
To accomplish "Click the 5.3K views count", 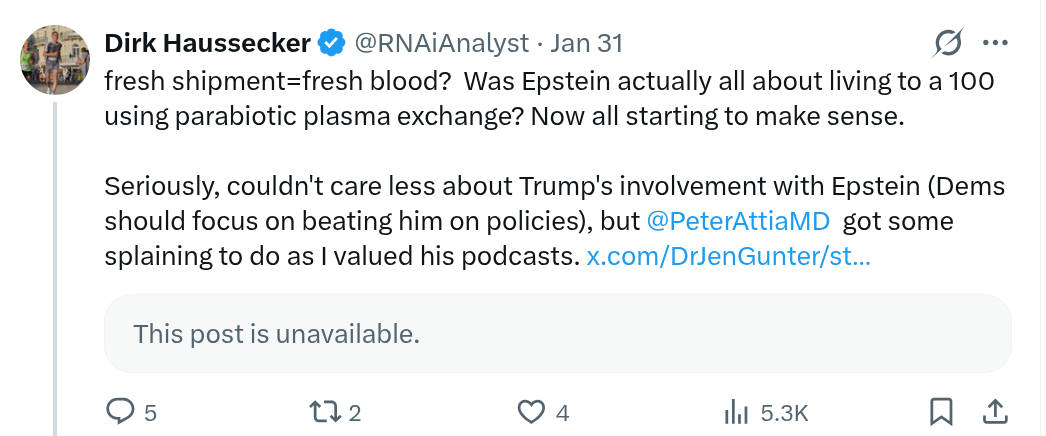I will click(783, 412).
